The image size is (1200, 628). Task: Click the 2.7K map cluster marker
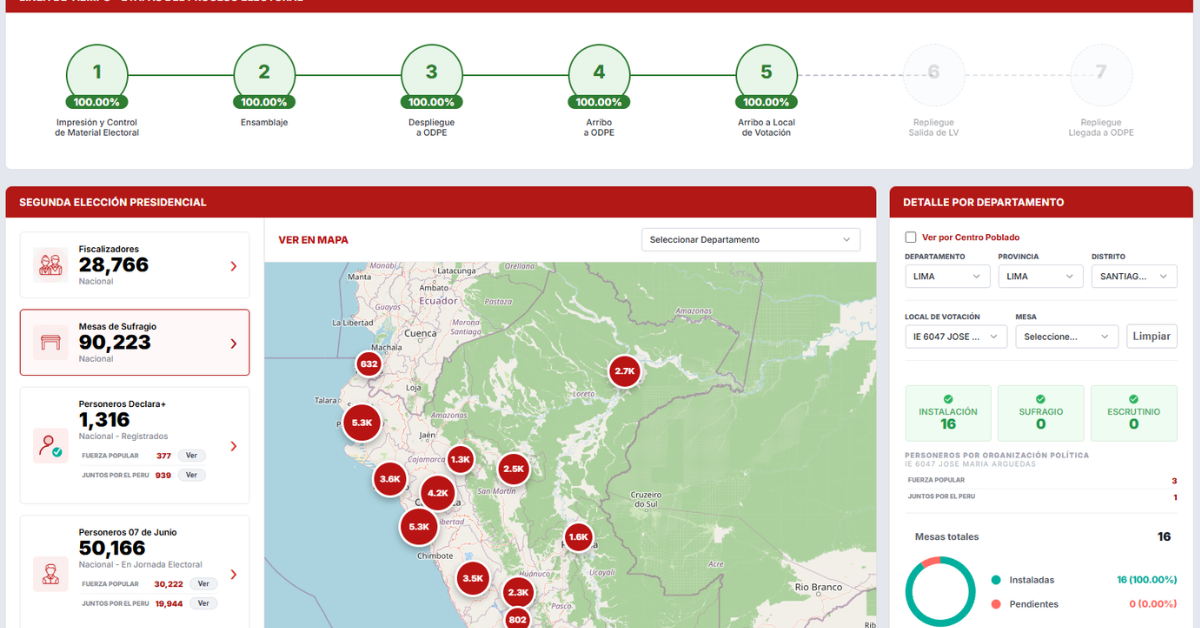point(625,371)
